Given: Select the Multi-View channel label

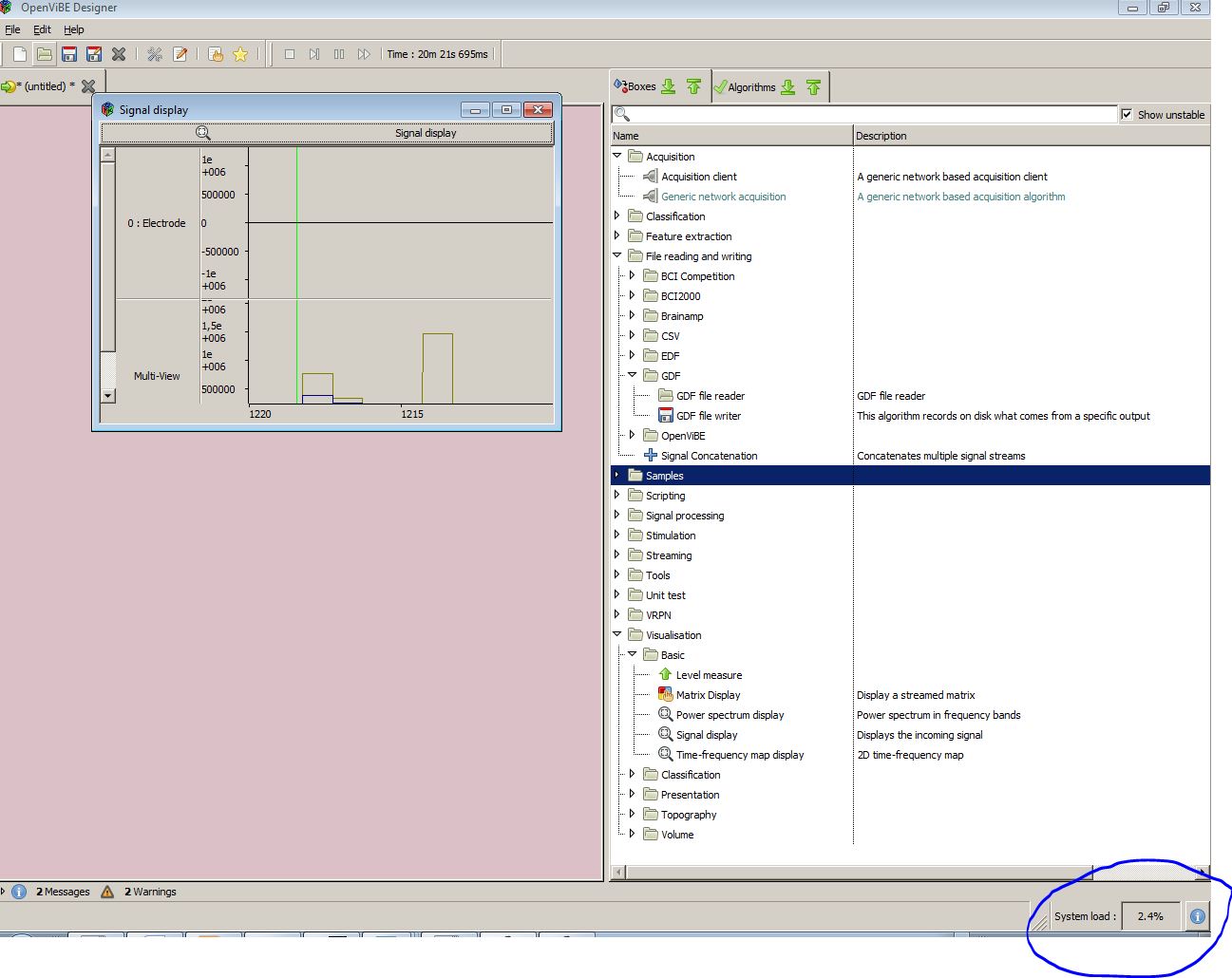Looking at the screenshot, I should coord(157,376).
